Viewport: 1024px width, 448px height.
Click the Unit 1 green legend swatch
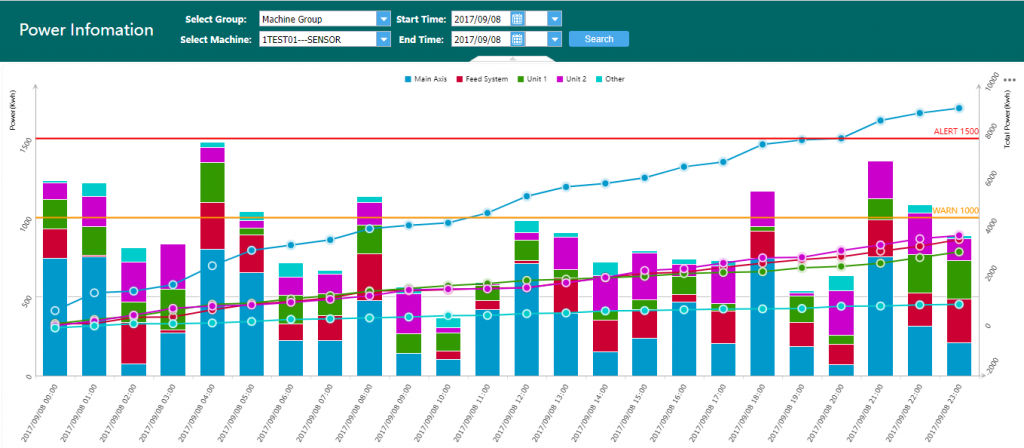coord(520,79)
